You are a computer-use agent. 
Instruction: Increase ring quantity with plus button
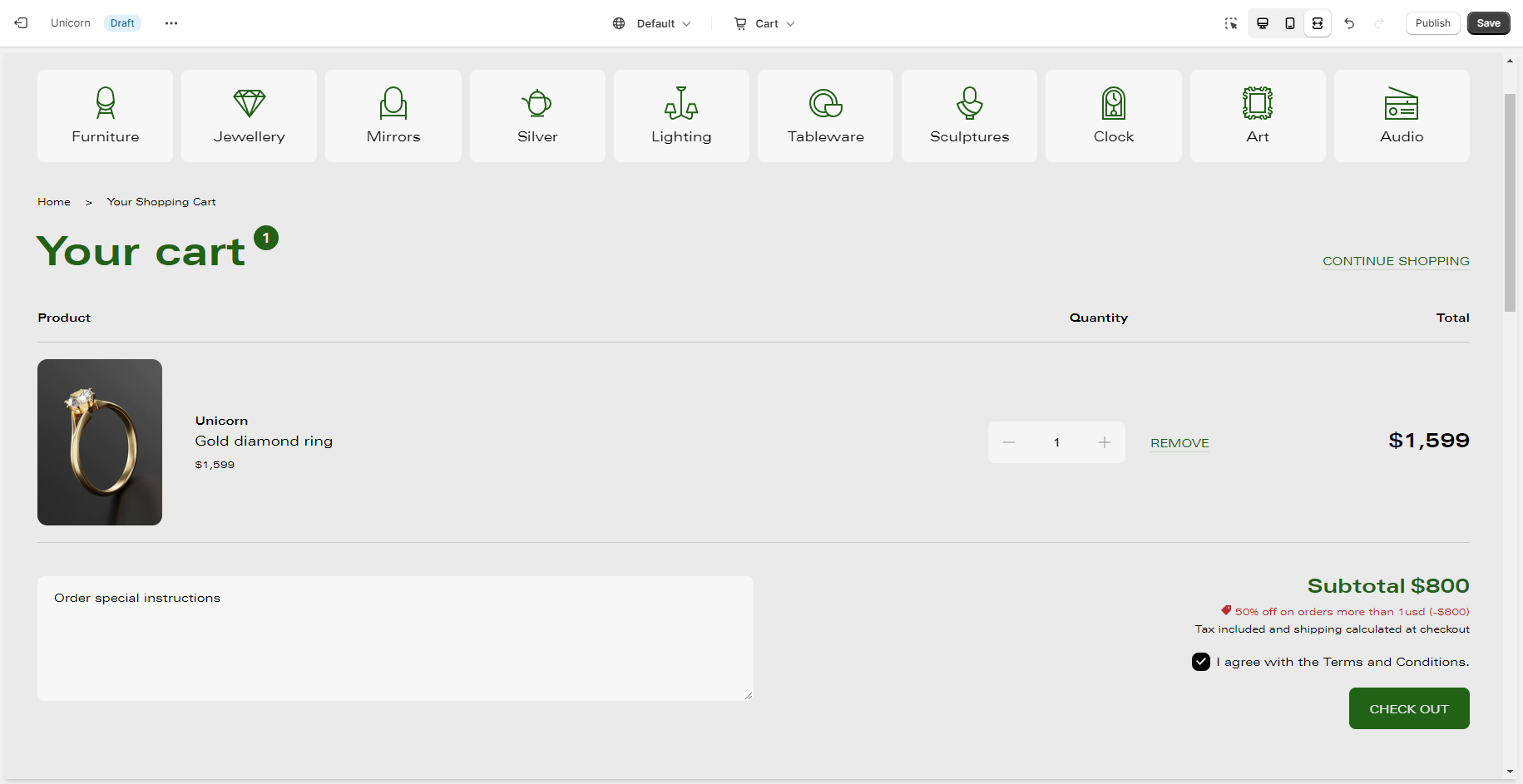click(1104, 442)
